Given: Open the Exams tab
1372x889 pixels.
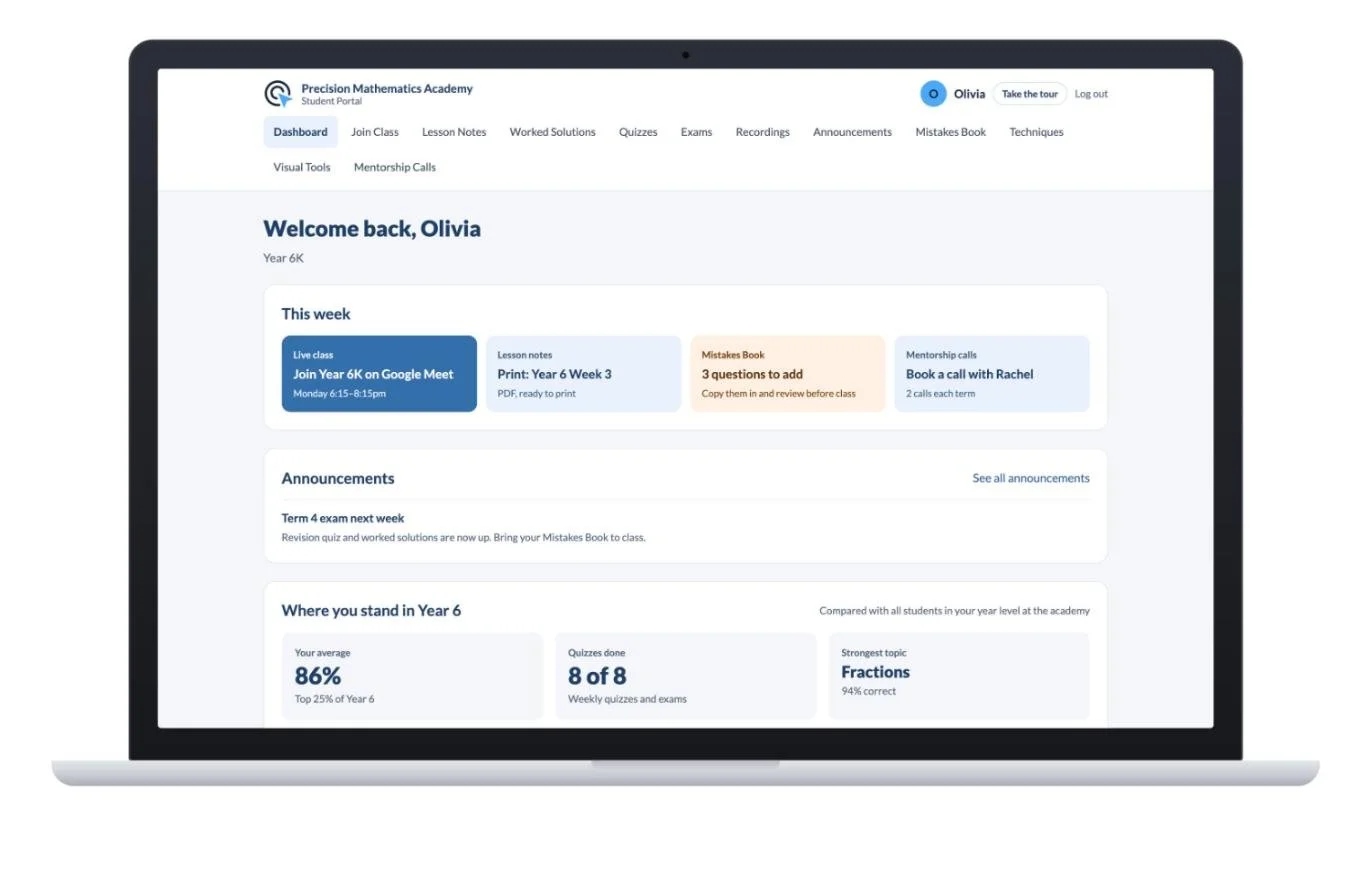Looking at the screenshot, I should pos(696,132).
